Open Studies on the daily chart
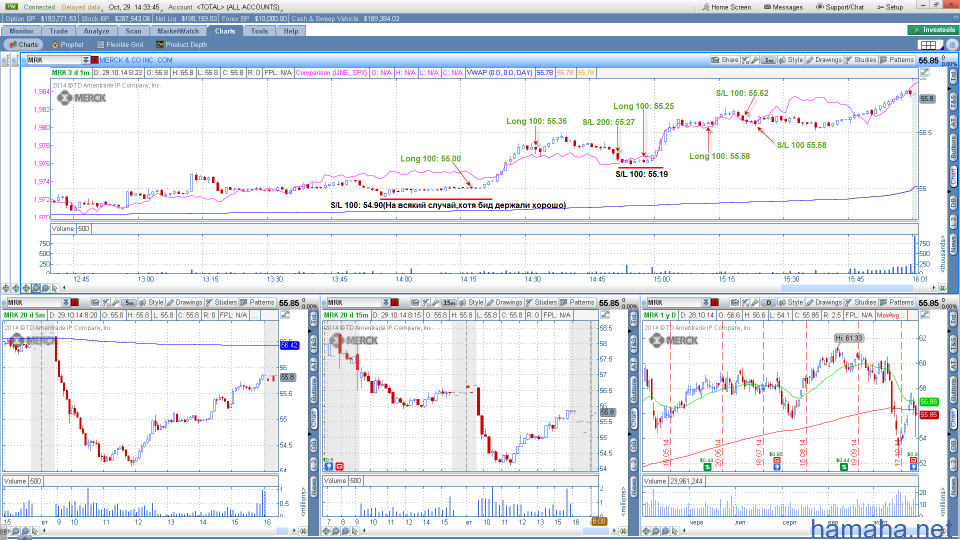The height and width of the screenshot is (540, 960). pos(861,302)
